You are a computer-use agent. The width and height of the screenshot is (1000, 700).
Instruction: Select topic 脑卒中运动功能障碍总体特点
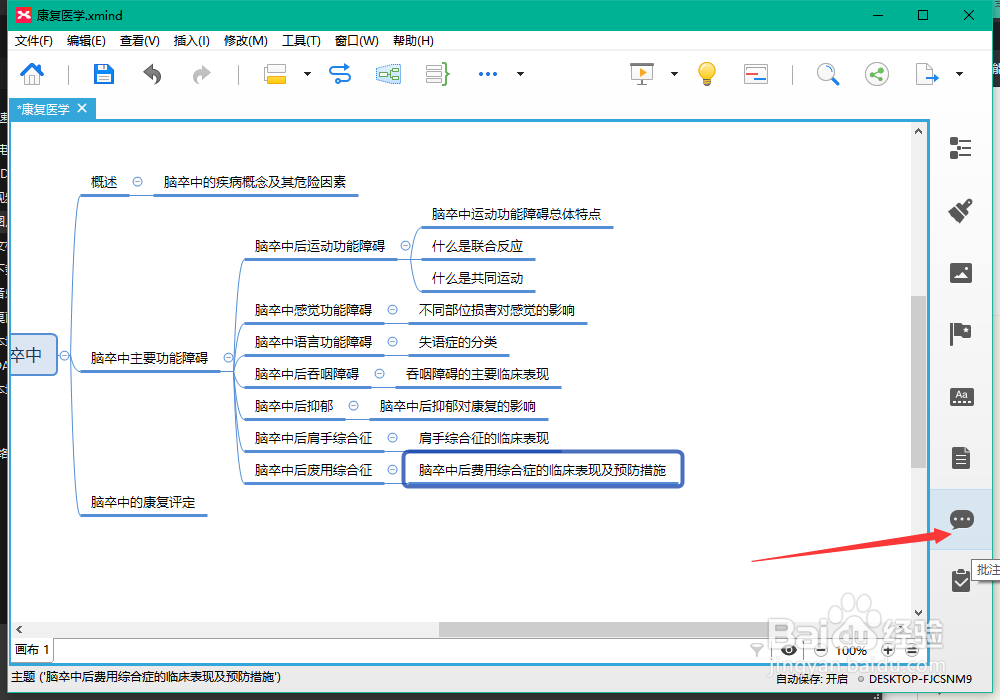tap(516, 214)
